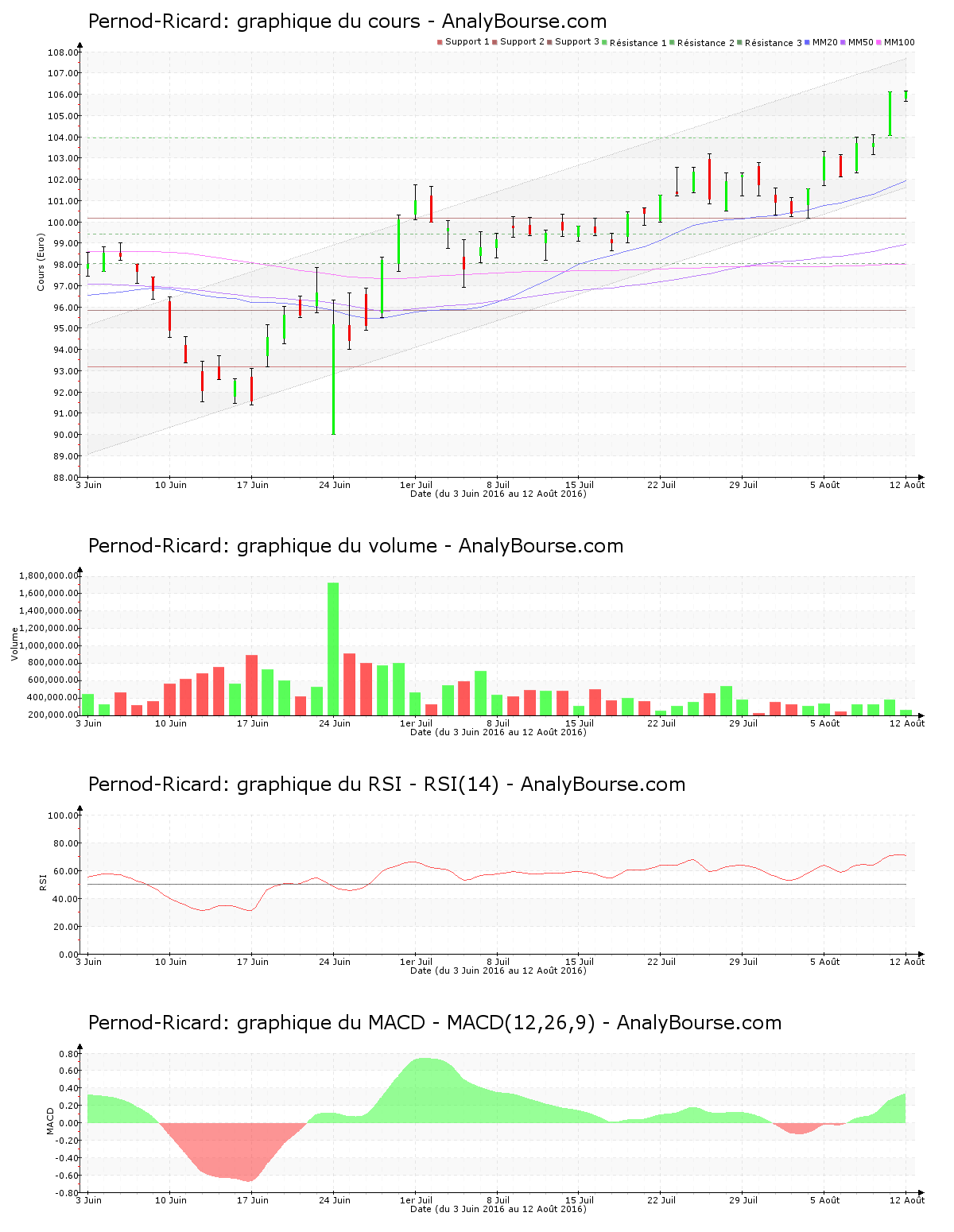Screen dimensions: 954x1232
Task: Select the 'Résistance 1' legend label
Action: (638, 42)
